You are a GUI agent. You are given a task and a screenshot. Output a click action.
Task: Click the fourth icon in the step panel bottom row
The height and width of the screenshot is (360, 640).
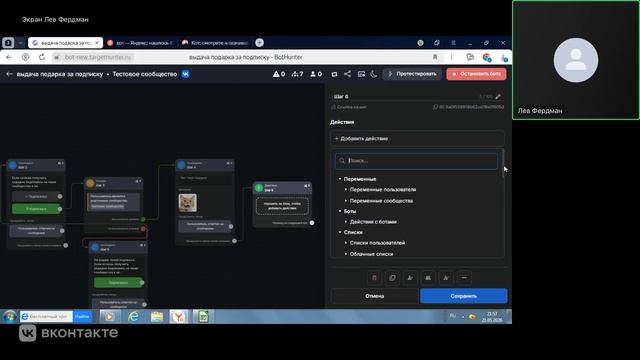point(428,278)
